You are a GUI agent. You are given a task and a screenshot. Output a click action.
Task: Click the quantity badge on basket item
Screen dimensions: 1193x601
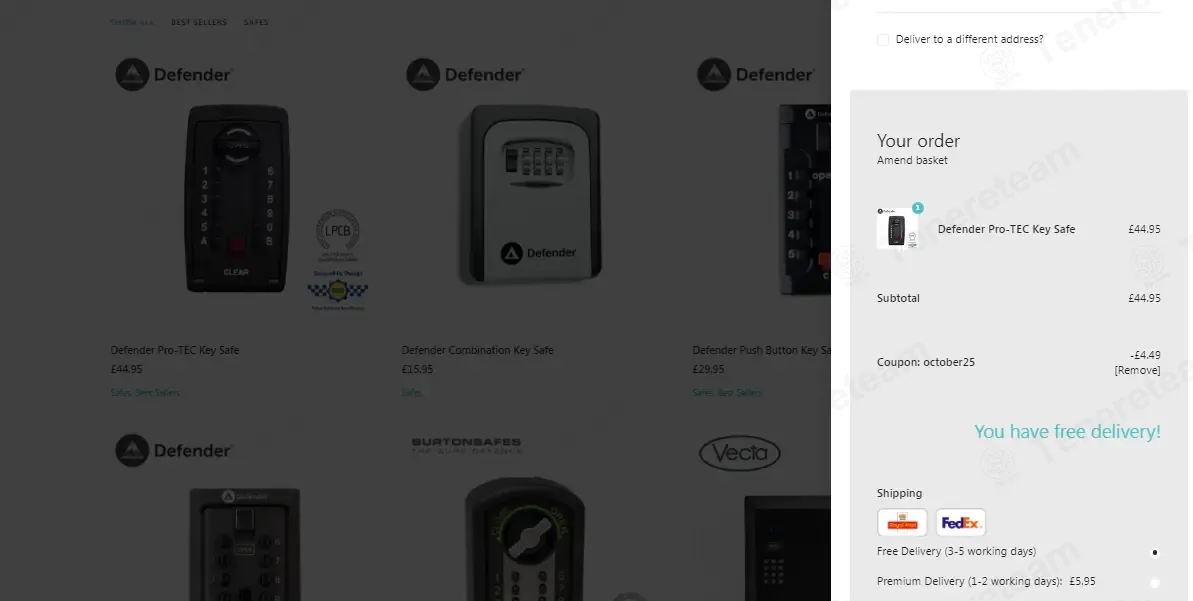click(918, 208)
